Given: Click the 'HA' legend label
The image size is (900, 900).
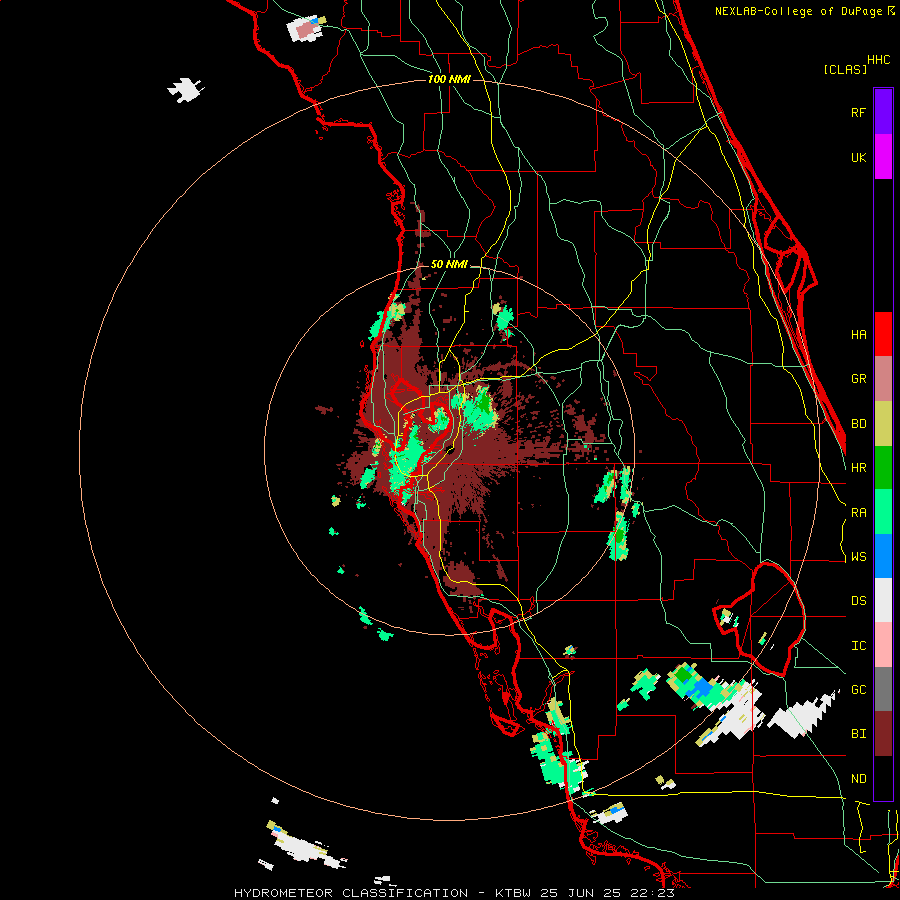Looking at the screenshot, I should (x=858, y=334).
